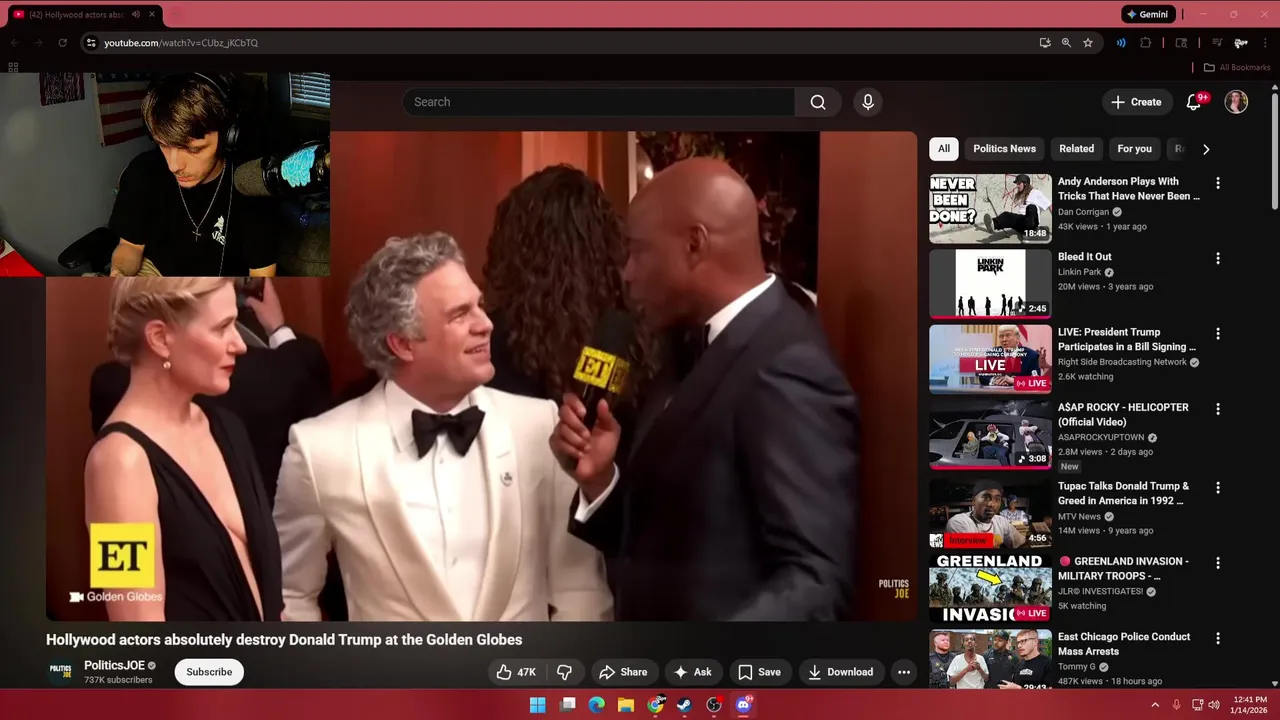The image size is (1280, 720).
Task: Open the Windows Start menu
Action: tap(537, 705)
